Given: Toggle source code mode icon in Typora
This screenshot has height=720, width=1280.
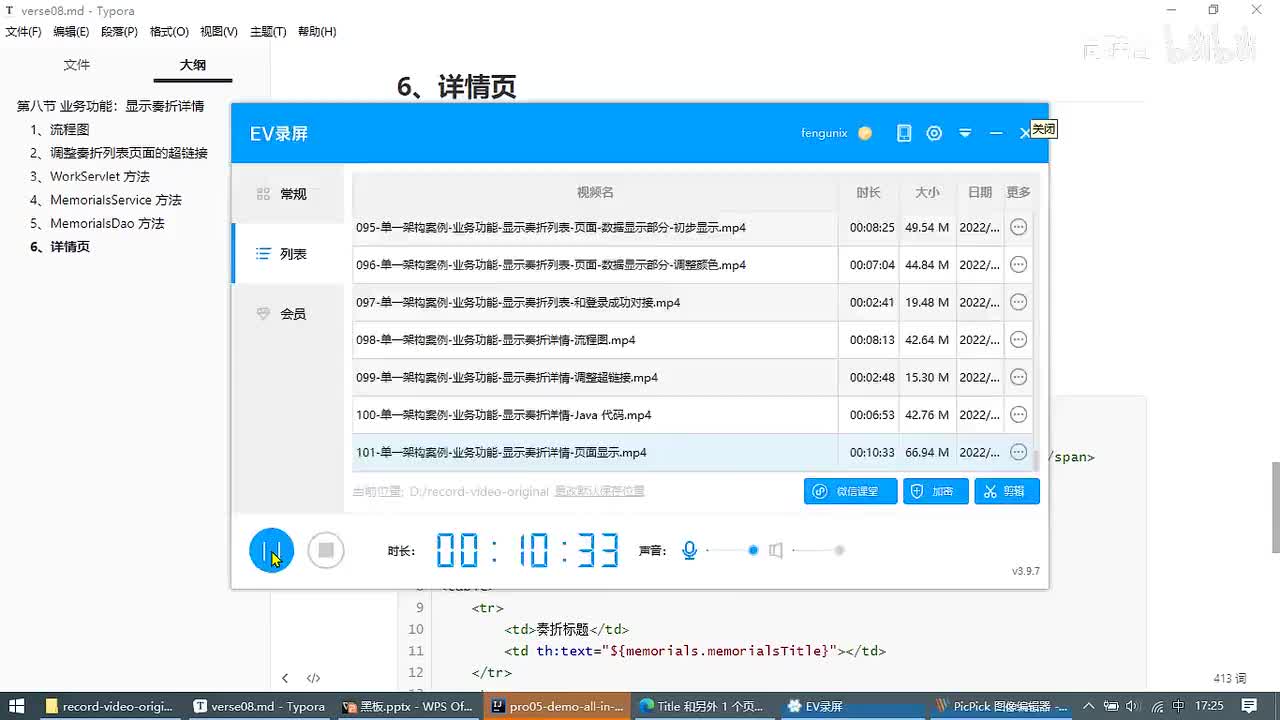Looking at the screenshot, I should click(x=313, y=678).
